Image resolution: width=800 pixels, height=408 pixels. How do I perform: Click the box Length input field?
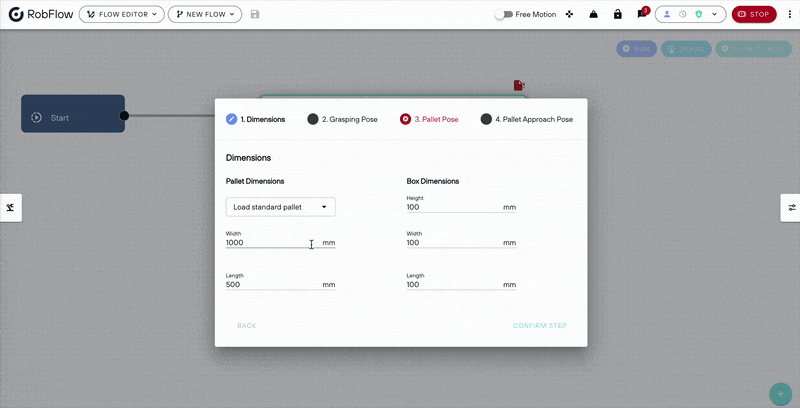(461, 285)
